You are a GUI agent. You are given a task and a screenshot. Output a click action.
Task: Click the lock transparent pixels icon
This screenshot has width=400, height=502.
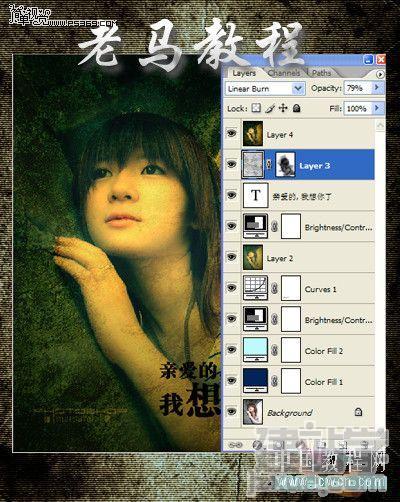click(256, 108)
